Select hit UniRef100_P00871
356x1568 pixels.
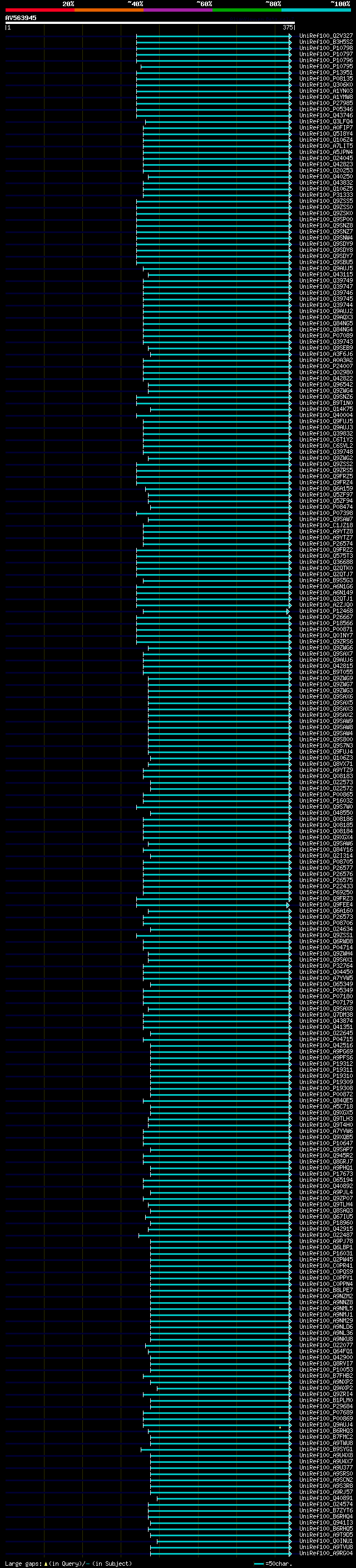[325, 630]
